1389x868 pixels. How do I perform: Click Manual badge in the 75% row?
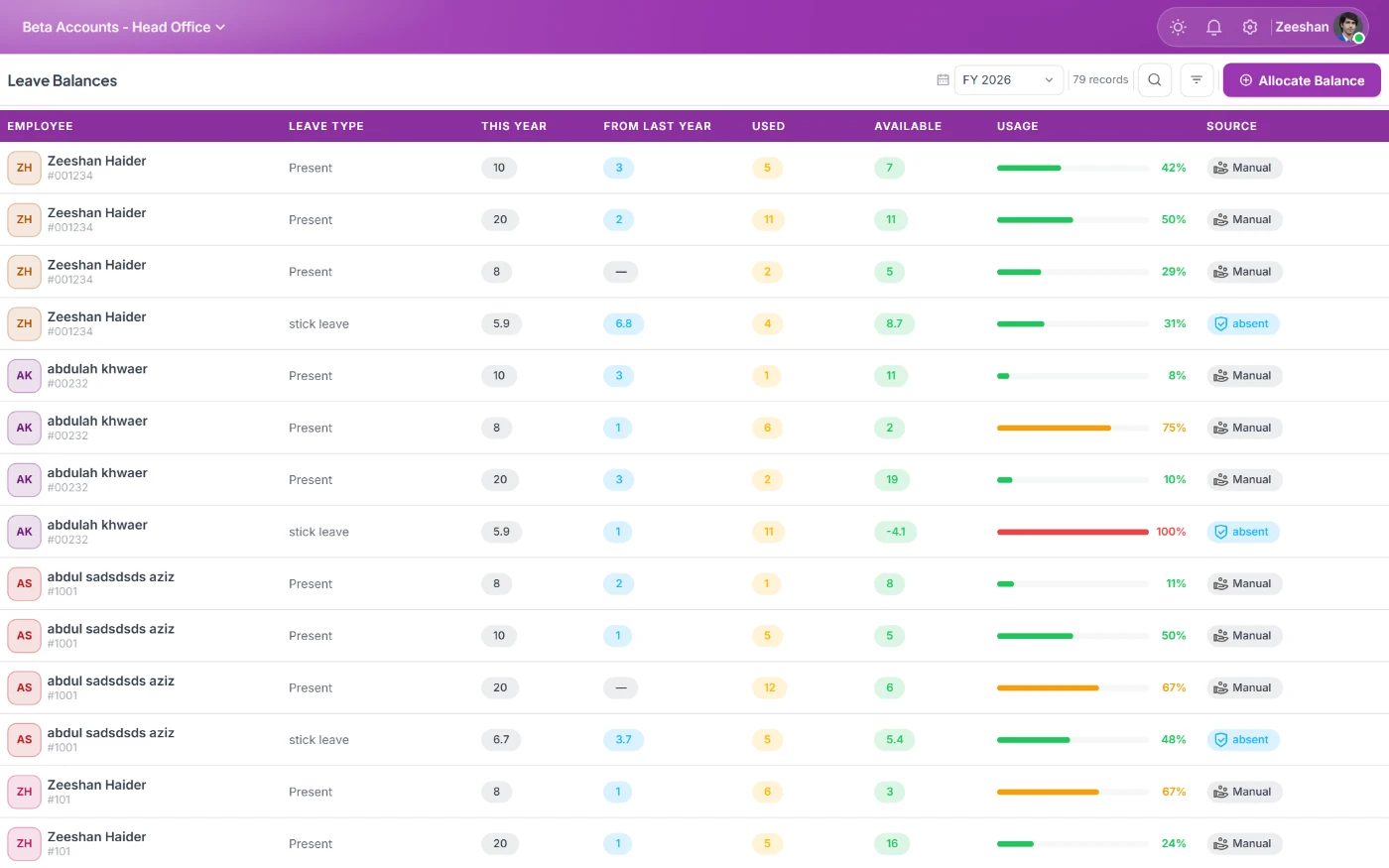click(x=1244, y=428)
